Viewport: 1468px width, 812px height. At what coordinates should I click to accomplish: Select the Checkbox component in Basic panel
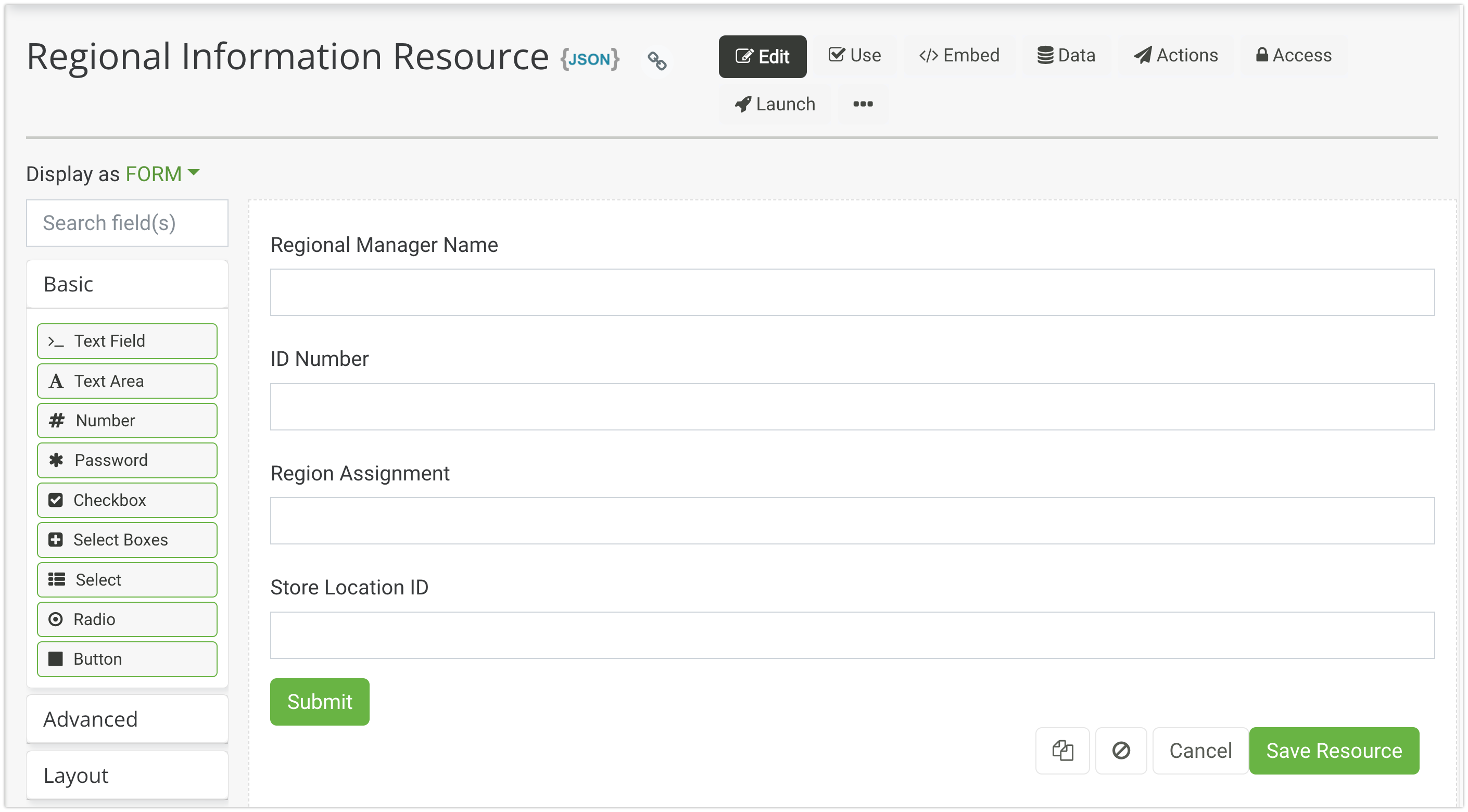pos(127,500)
